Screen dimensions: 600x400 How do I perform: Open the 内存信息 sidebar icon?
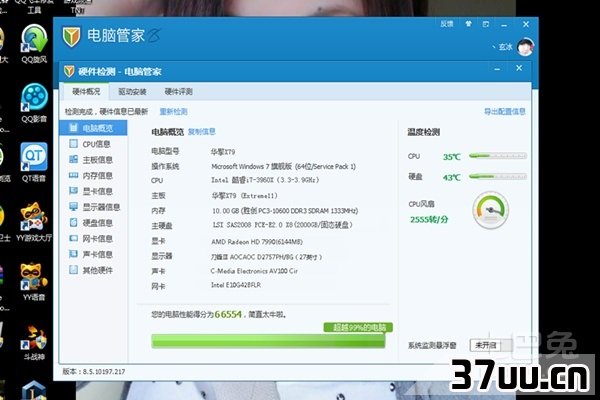[x=73, y=175]
